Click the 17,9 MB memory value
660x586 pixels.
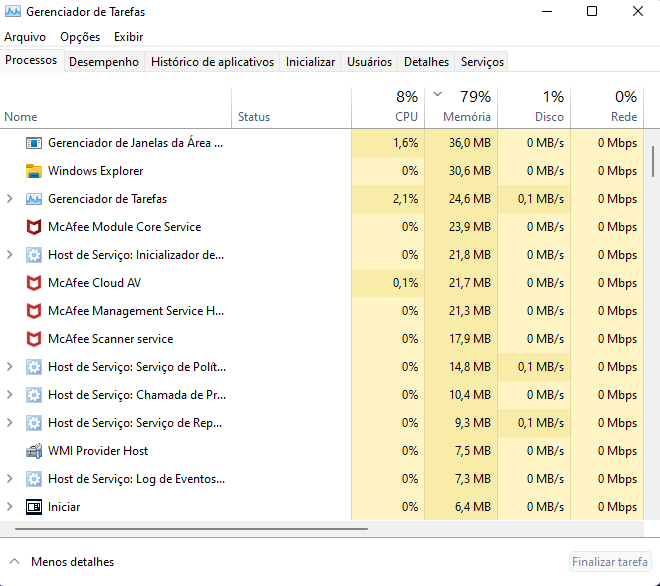pos(470,339)
